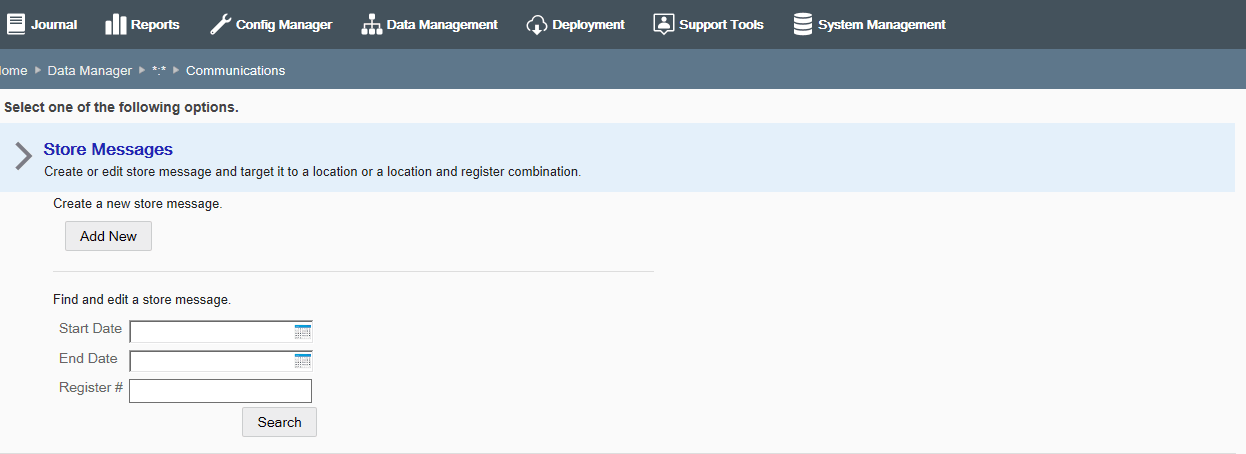Click the Communications breadcrumb link
The height and width of the screenshot is (454, 1246).
pos(235,70)
